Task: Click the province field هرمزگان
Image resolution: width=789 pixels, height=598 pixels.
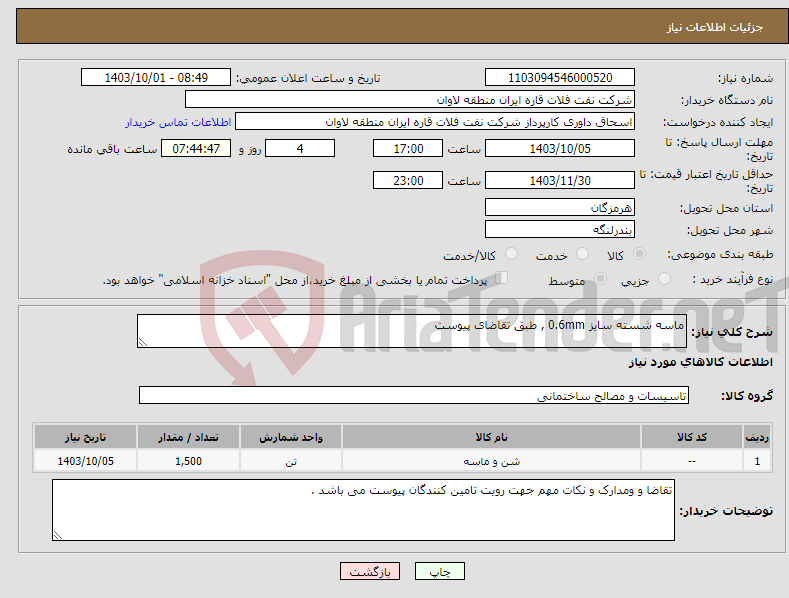Action: pos(560,207)
